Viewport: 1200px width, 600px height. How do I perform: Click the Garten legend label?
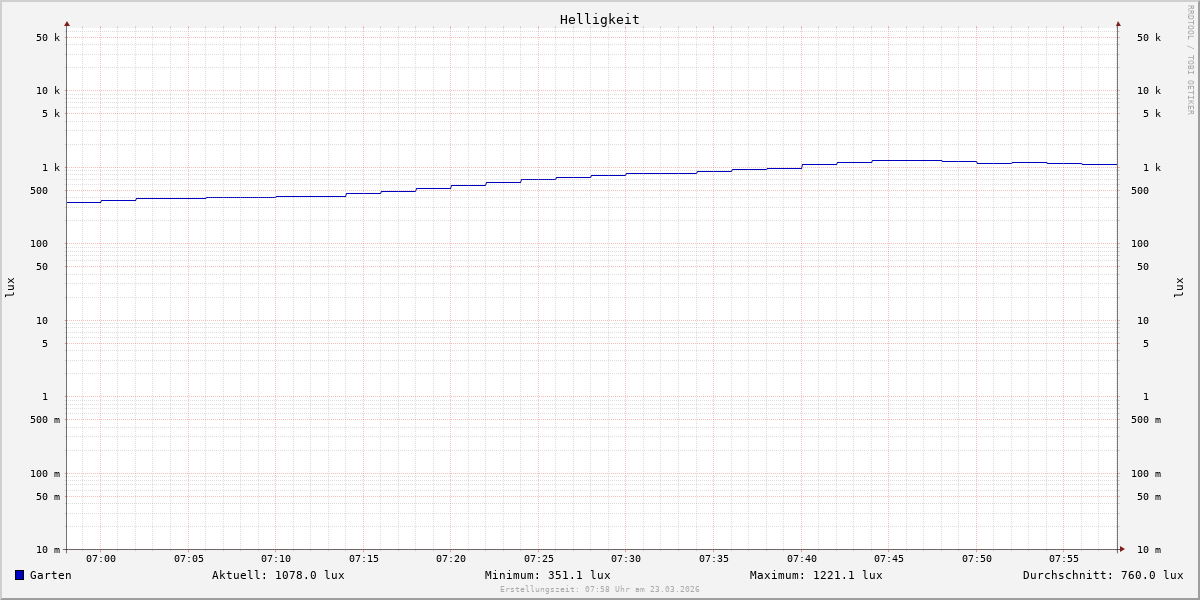click(x=50, y=575)
